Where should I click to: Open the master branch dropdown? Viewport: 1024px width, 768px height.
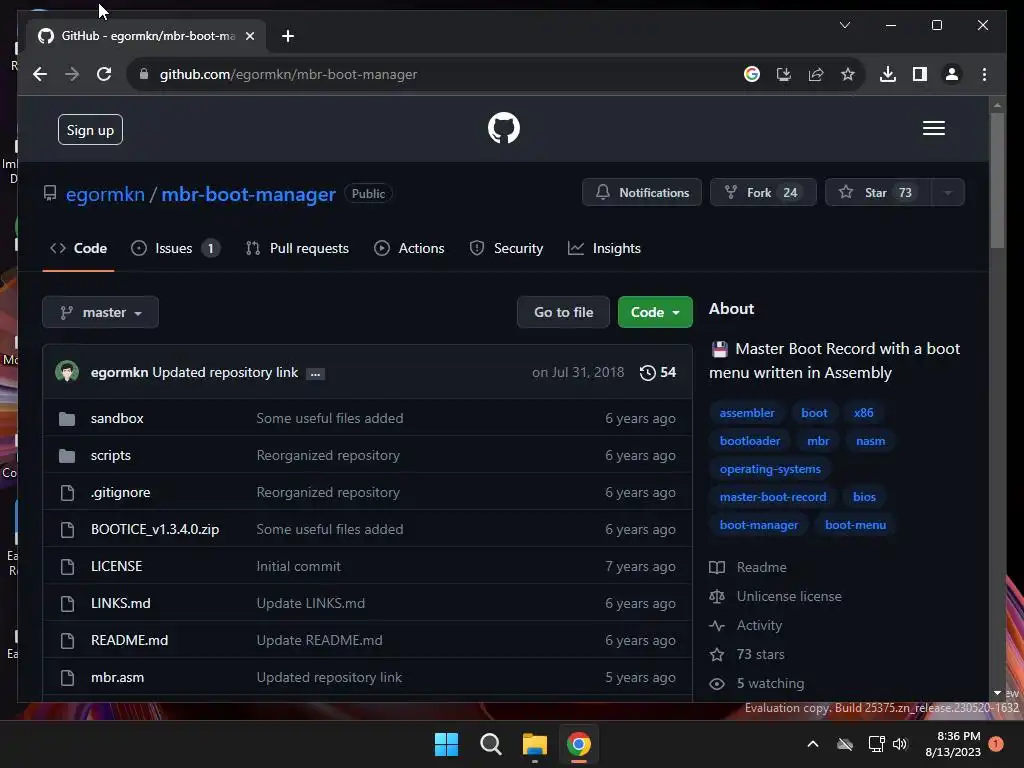(x=101, y=312)
